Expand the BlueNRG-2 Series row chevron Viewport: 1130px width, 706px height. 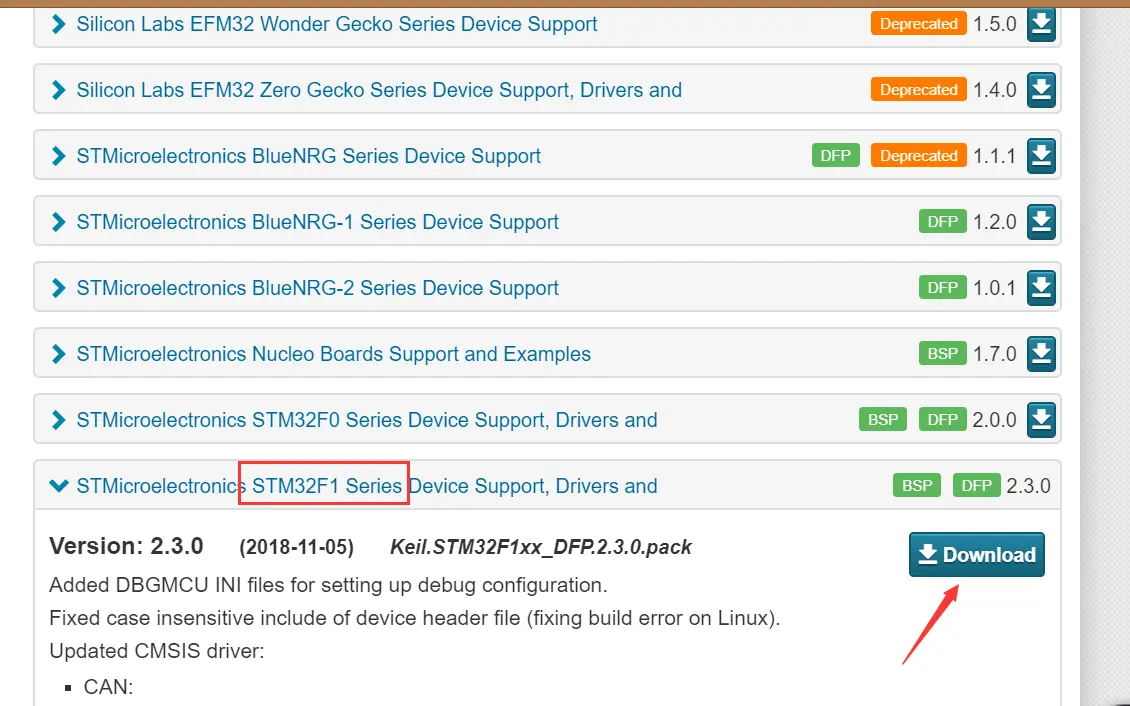tap(58, 288)
